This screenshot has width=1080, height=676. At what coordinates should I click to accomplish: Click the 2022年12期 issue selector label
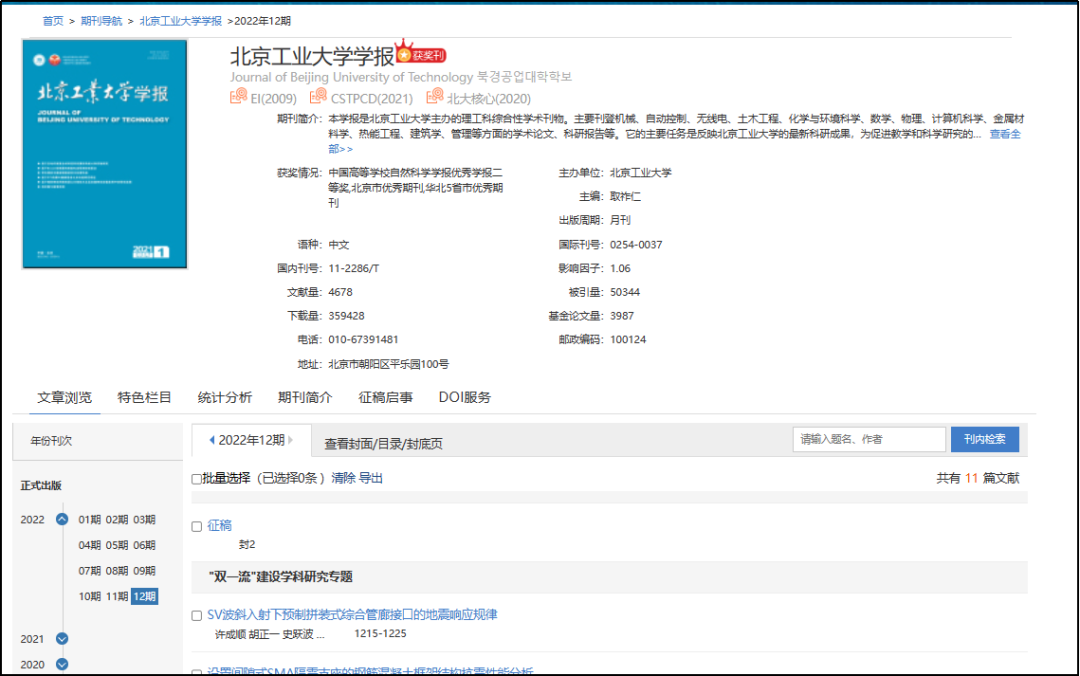(x=251, y=440)
